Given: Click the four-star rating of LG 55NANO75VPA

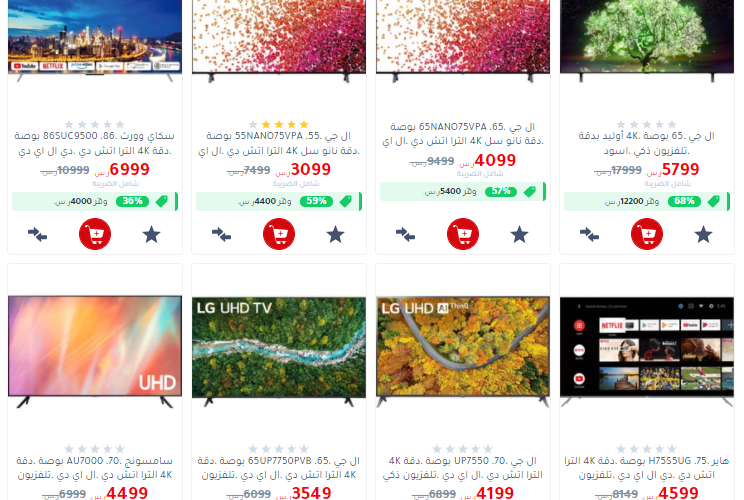Looking at the screenshot, I should click(279, 124).
